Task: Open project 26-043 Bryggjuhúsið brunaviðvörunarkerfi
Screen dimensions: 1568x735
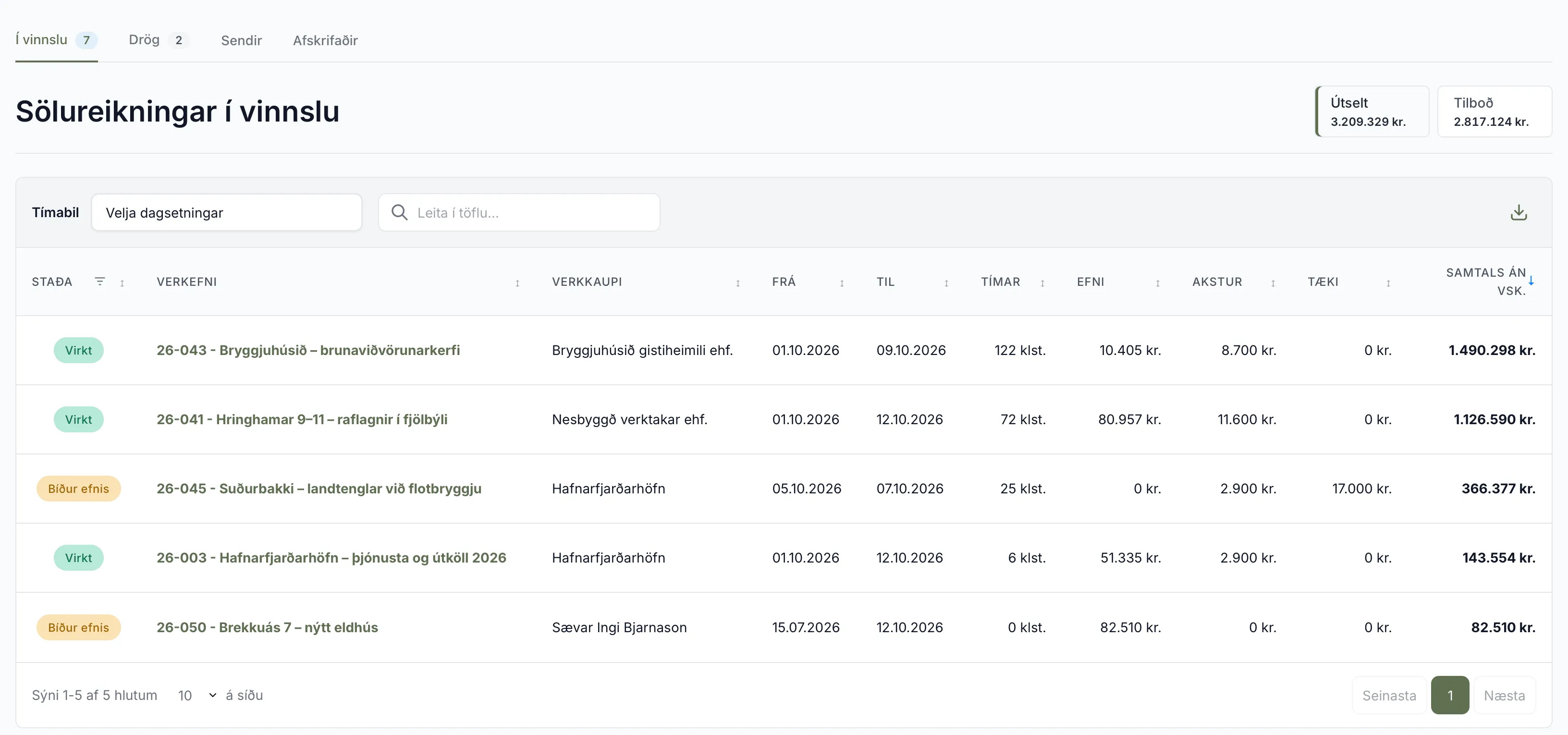Action: (x=308, y=350)
